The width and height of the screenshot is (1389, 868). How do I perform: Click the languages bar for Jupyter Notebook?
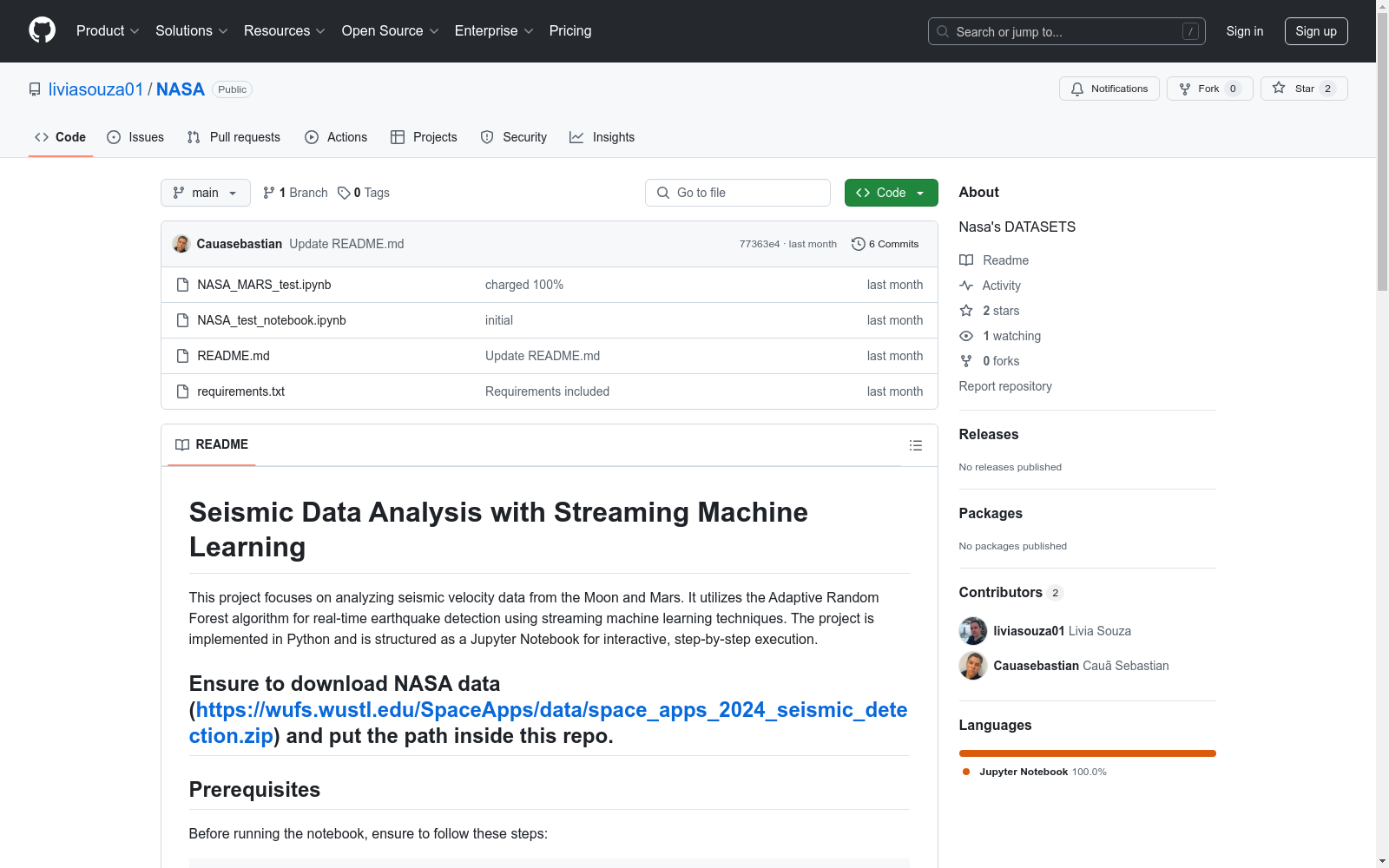point(1088,753)
